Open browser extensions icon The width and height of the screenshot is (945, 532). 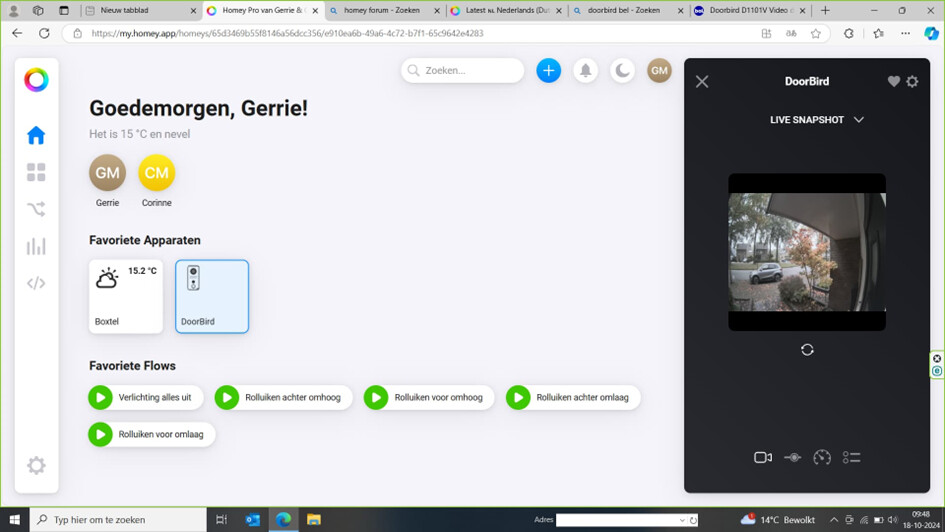pyautogui.click(x=849, y=34)
